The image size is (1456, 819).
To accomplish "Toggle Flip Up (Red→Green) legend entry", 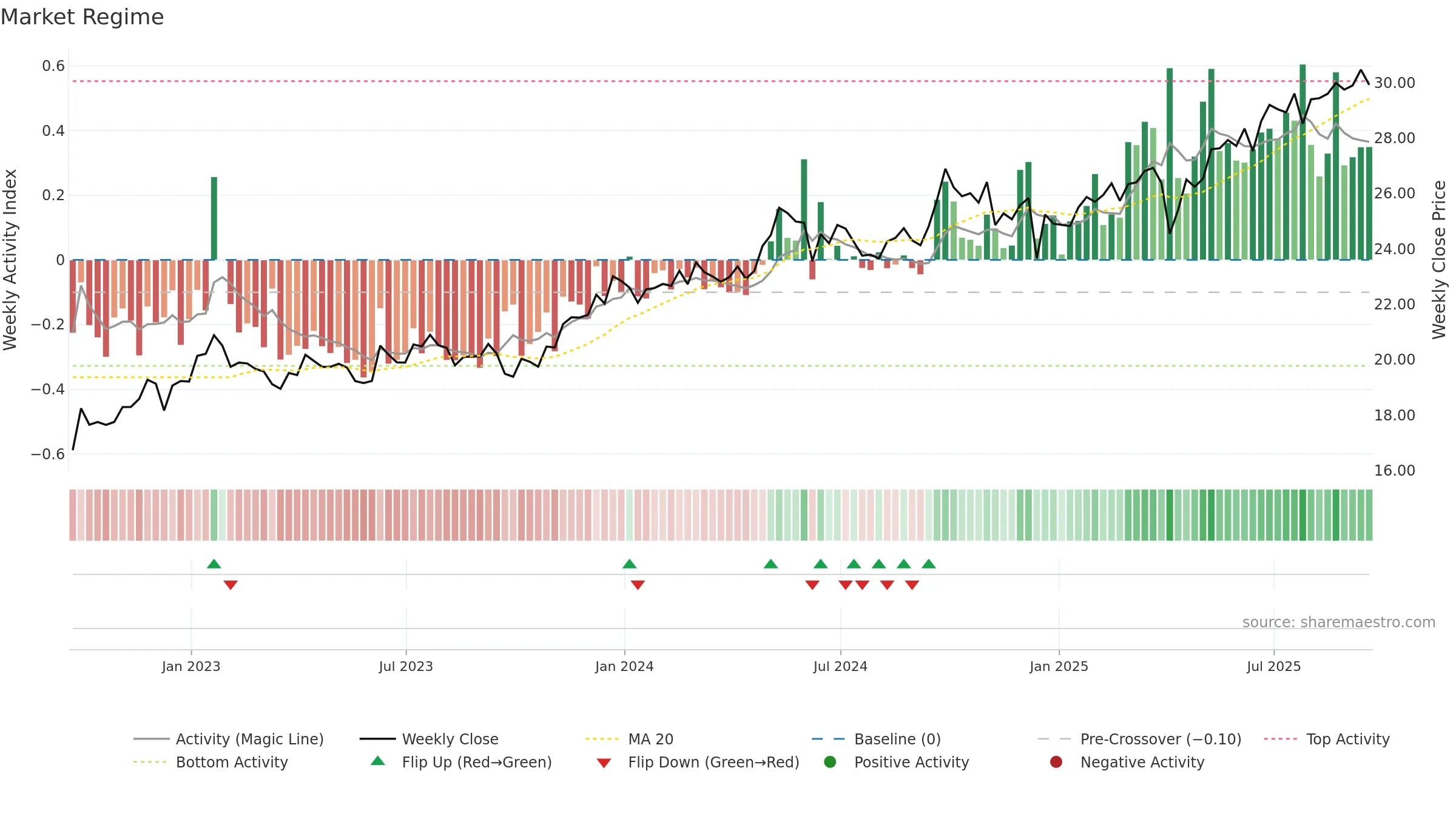I will point(461,762).
